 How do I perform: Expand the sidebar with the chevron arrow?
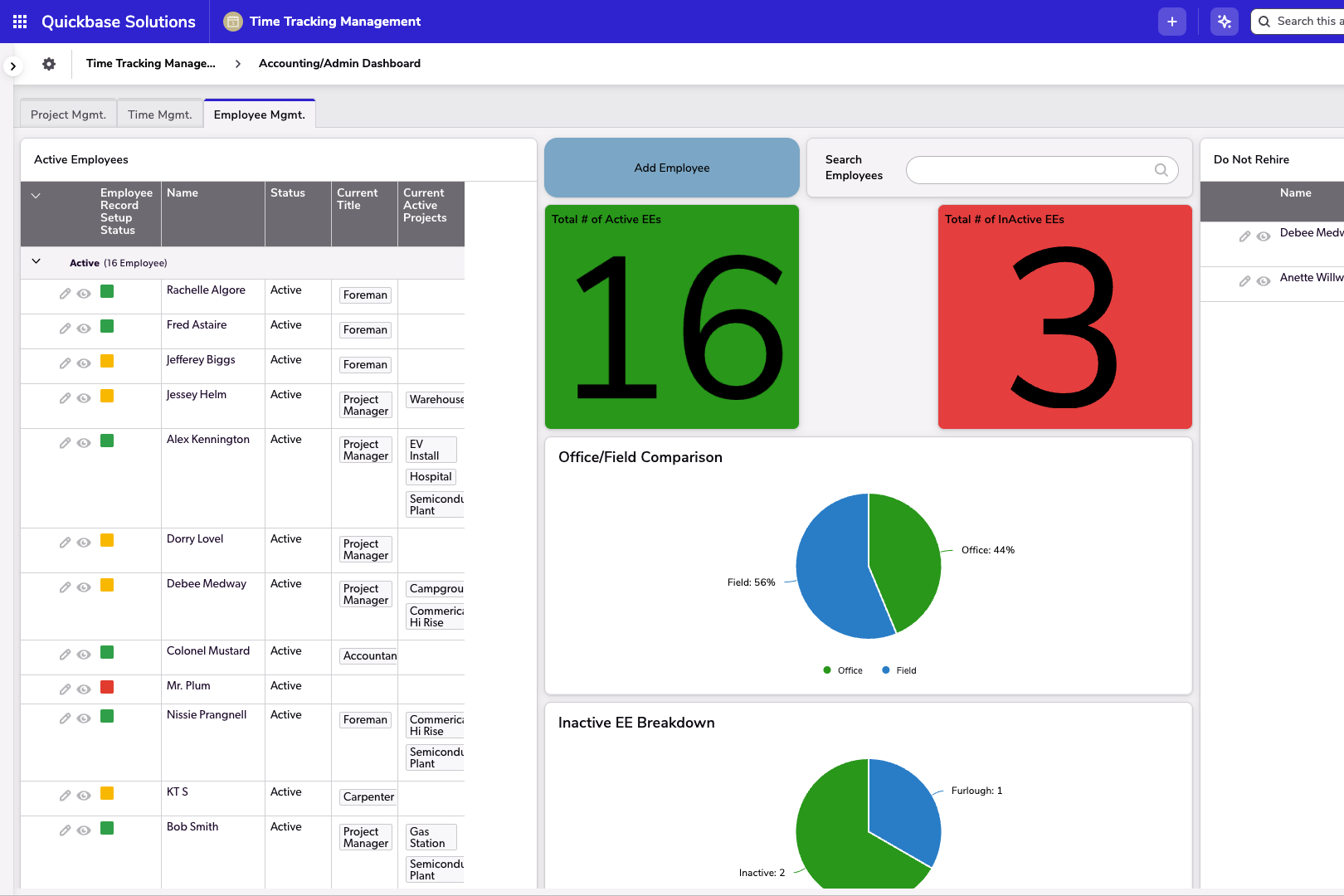point(12,65)
